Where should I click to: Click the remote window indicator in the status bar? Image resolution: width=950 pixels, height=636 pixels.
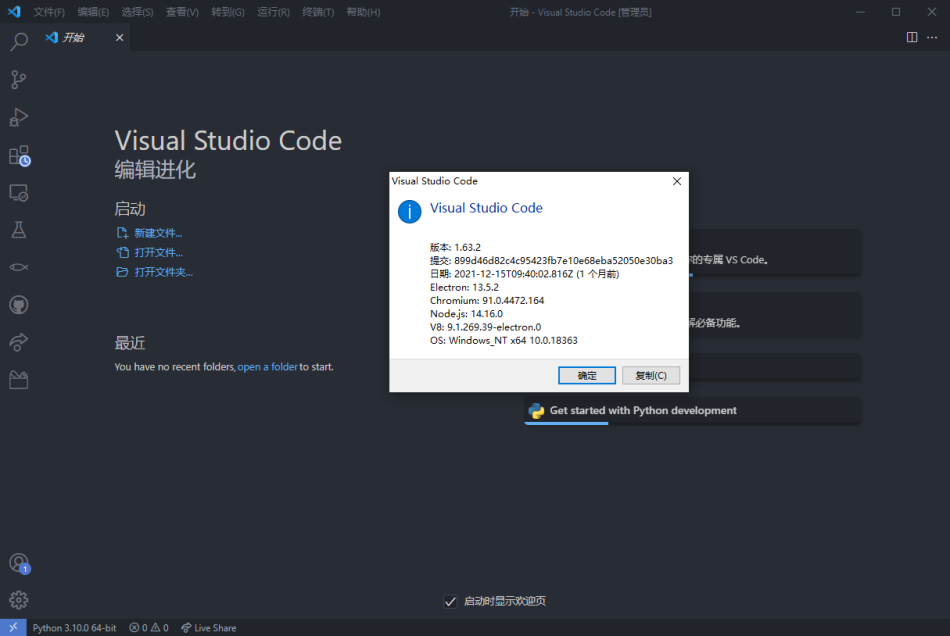click(13, 628)
